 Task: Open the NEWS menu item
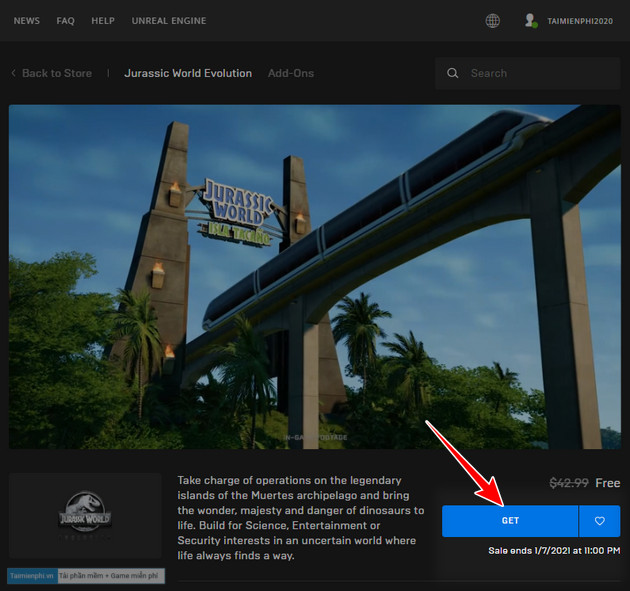pos(27,21)
